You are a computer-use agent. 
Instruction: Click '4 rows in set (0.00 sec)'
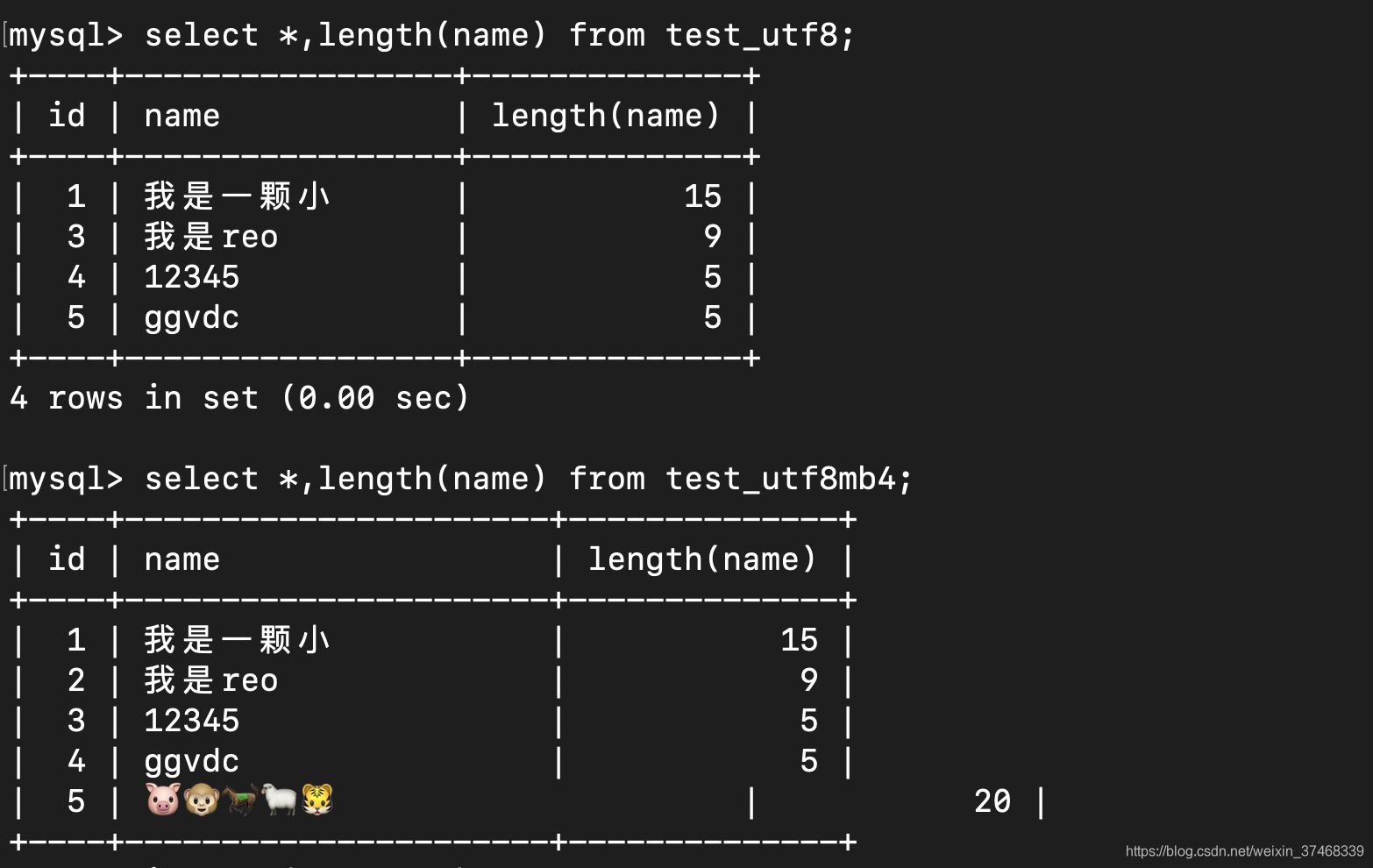click(x=239, y=398)
